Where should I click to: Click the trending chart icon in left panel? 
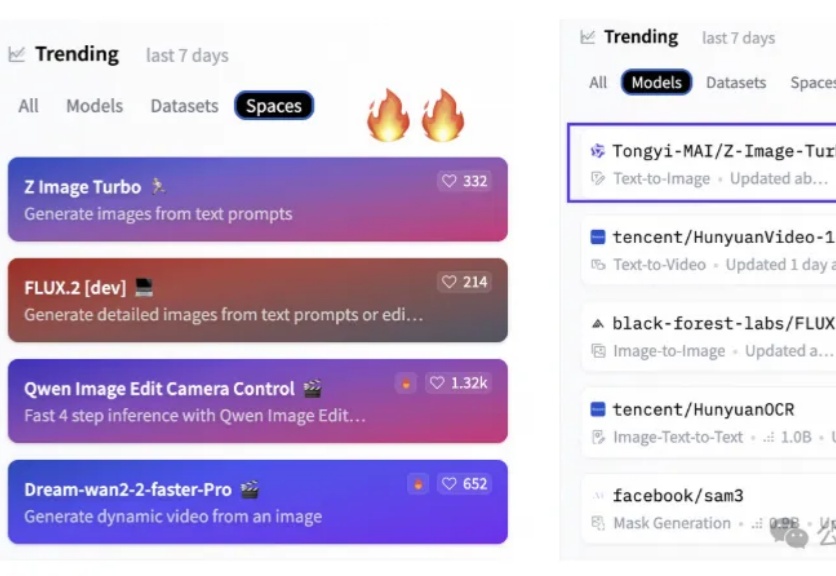point(17,54)
